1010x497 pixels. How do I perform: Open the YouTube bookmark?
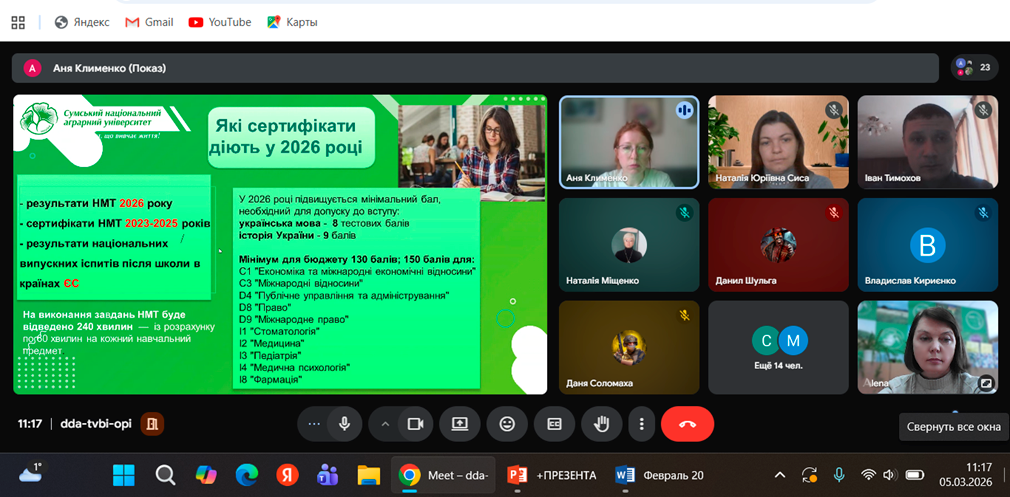pos(219,21)
